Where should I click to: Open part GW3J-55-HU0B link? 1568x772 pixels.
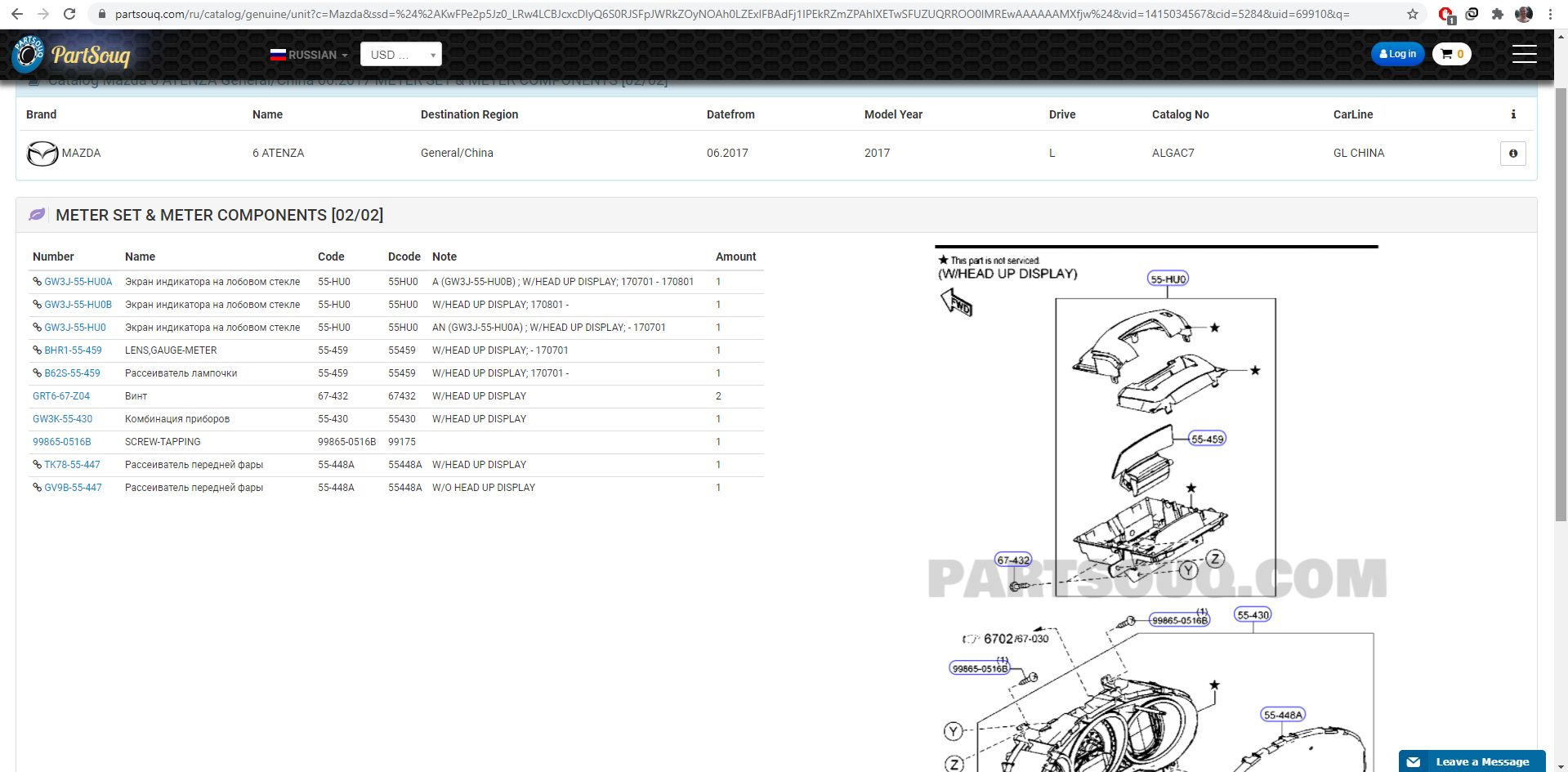pos(78,305)
